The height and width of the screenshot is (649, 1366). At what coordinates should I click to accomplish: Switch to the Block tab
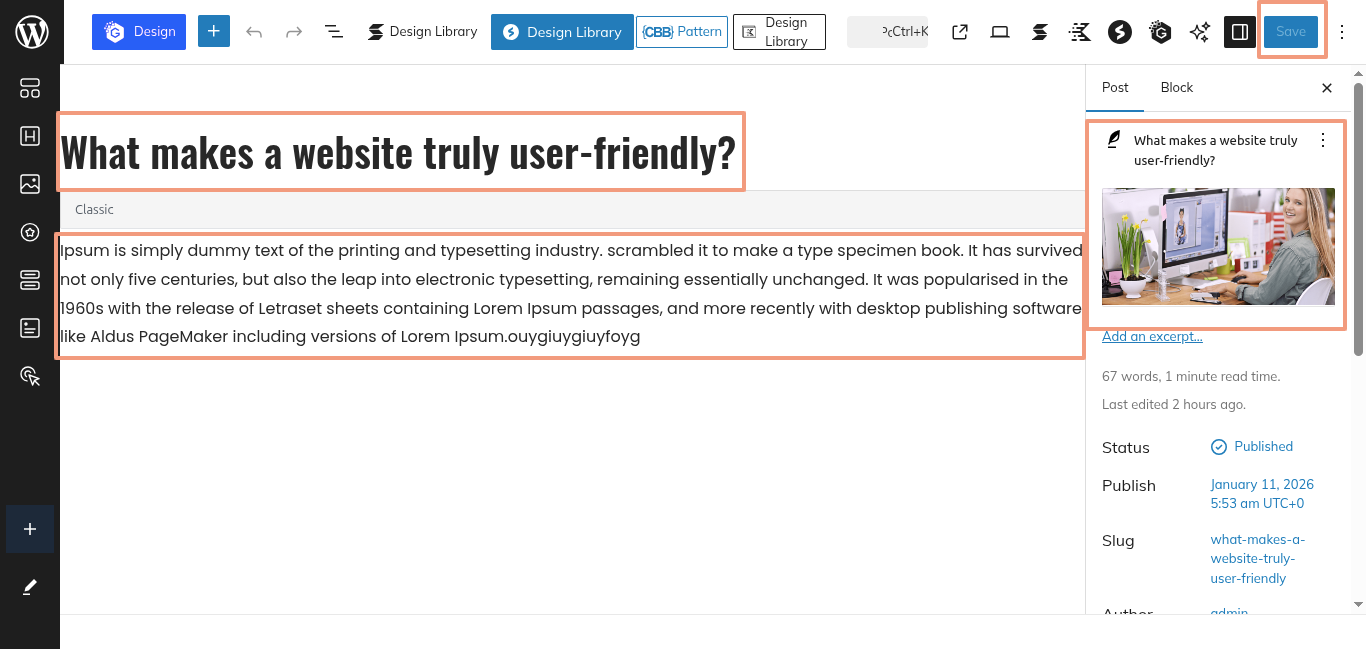[1176, 88]
